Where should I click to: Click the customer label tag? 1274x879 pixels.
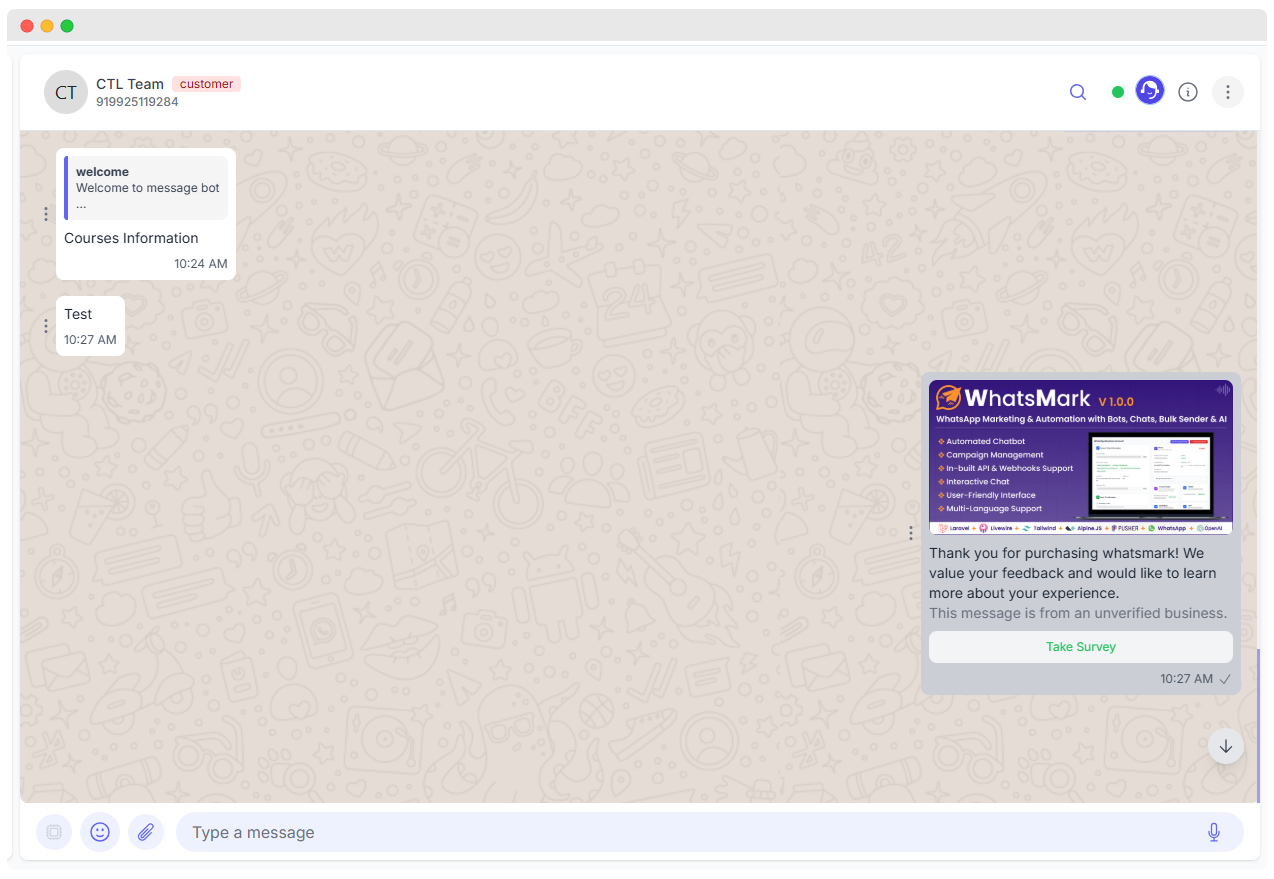tap(207, 84)
